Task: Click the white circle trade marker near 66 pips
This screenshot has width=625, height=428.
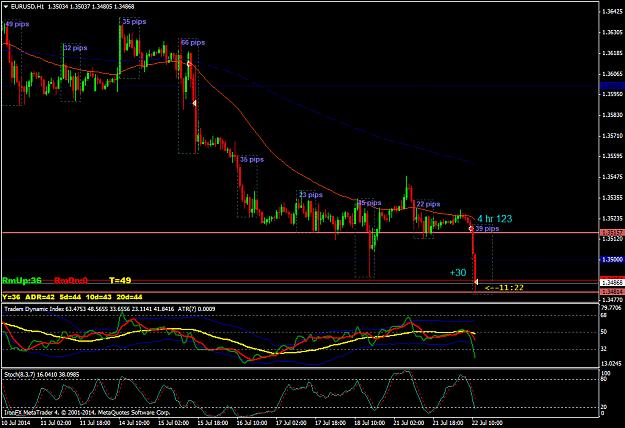Action: point(189,64)
